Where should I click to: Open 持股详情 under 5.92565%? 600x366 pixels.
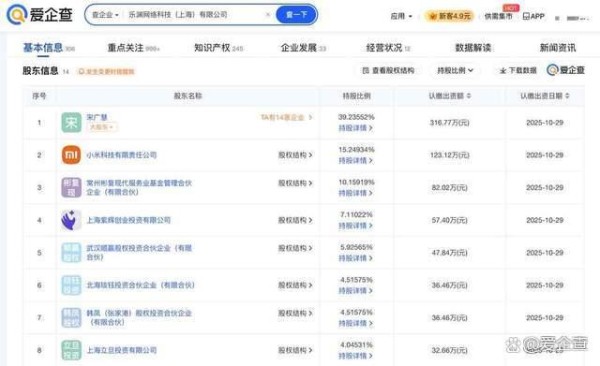[x=355, y=258]
